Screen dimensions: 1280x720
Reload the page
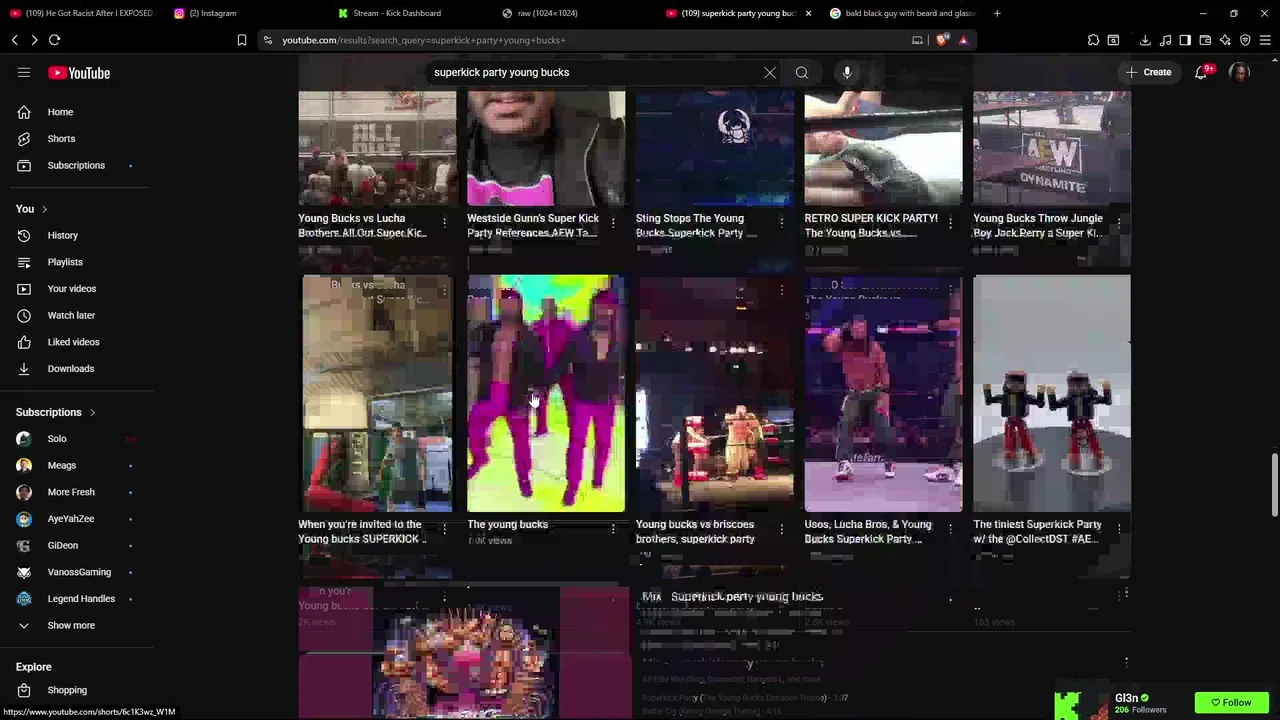point(54,40)
